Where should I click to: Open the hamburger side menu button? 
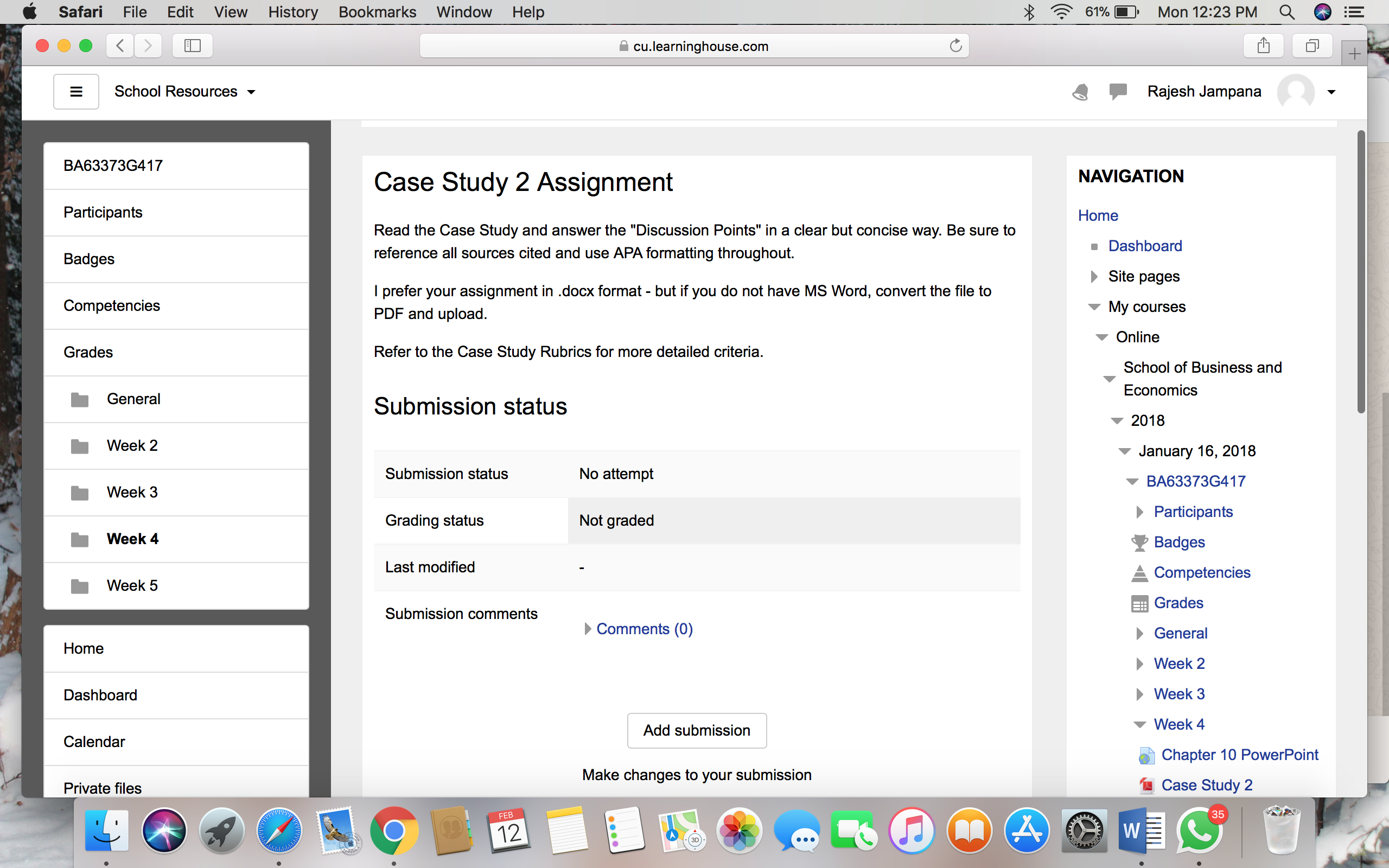pyautogui.click(x=76, y=91)
